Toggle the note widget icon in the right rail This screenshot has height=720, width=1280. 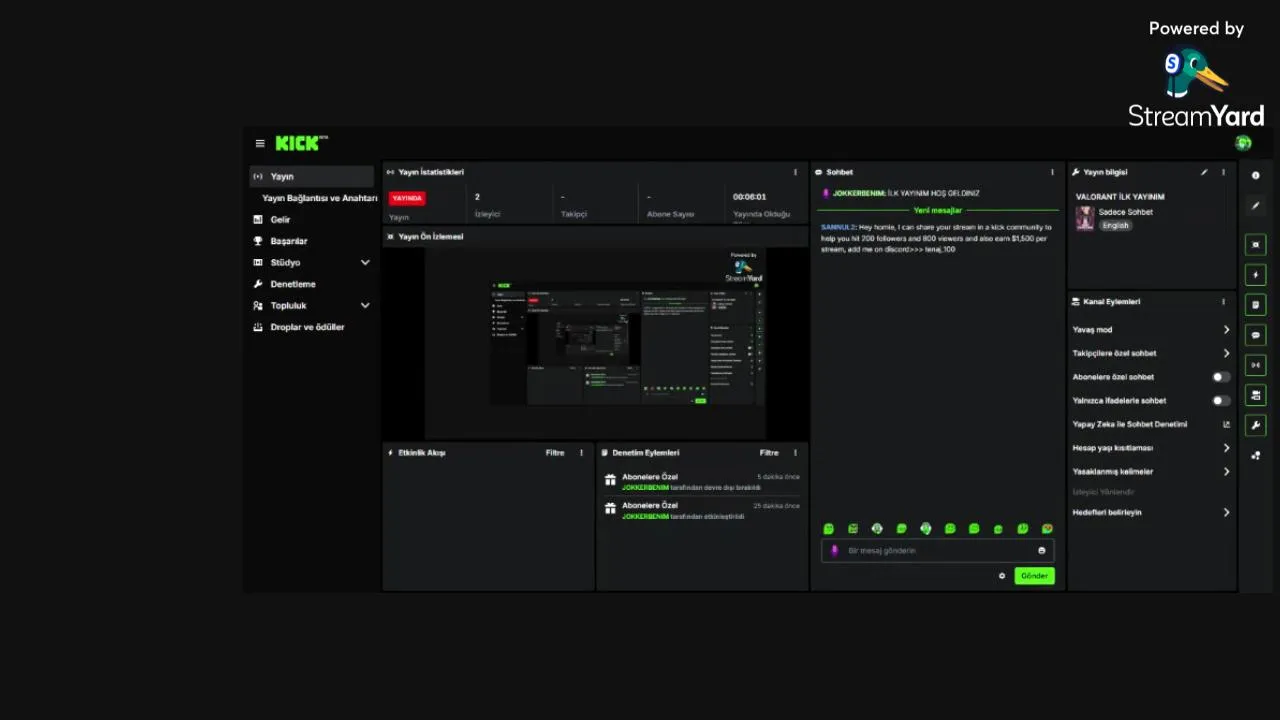click(1256, 304)
